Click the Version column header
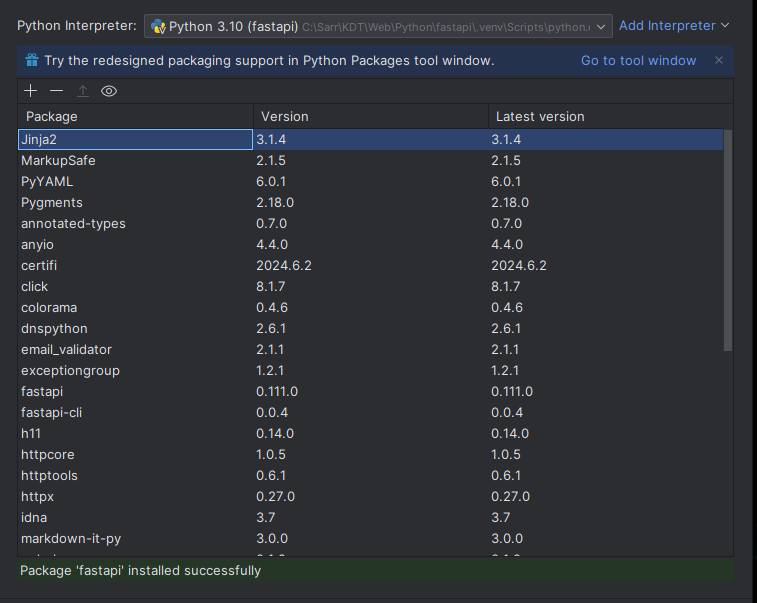 click(x=371, y=116)
